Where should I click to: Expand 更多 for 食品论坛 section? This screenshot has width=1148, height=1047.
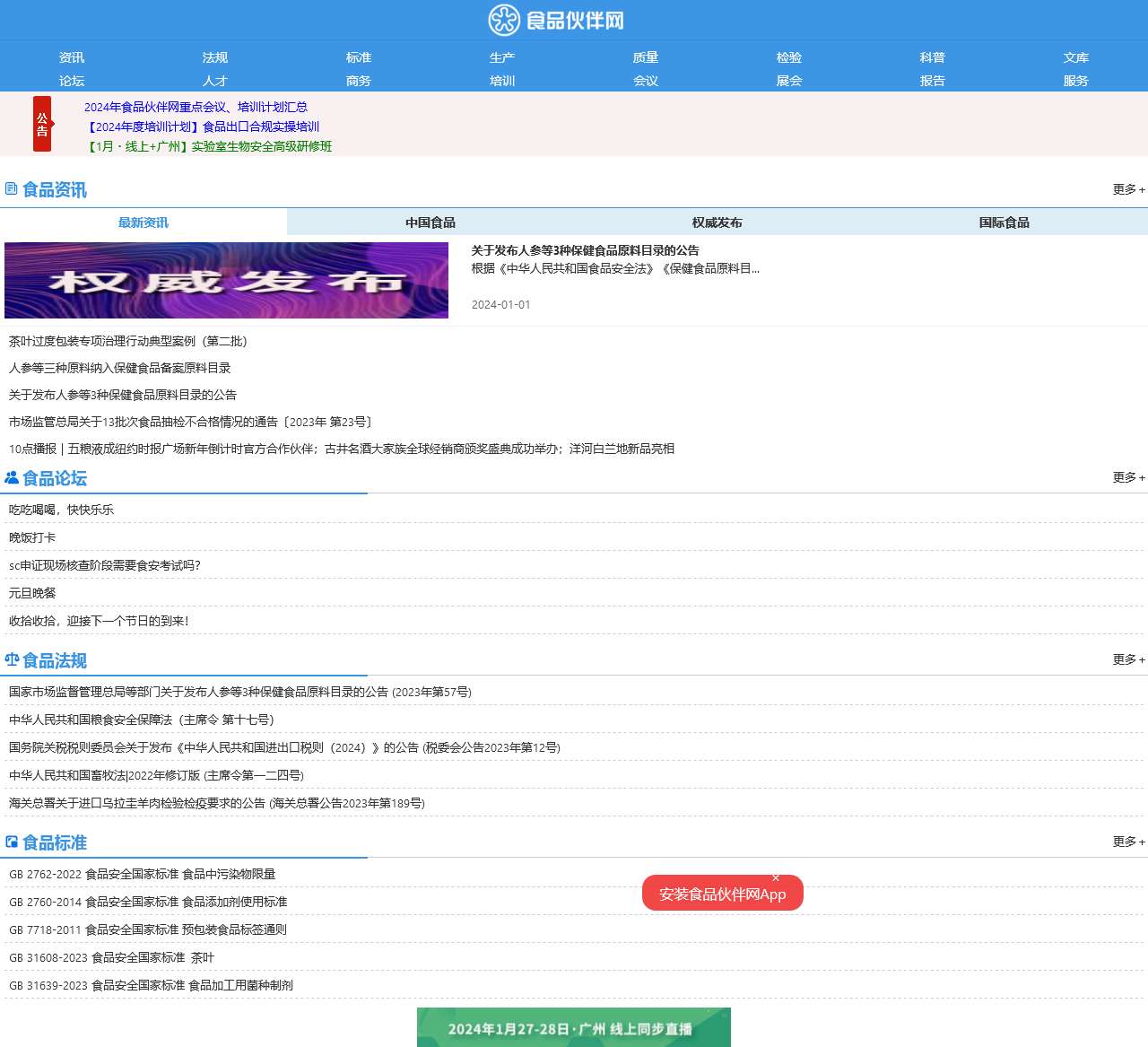(1128, 477)
